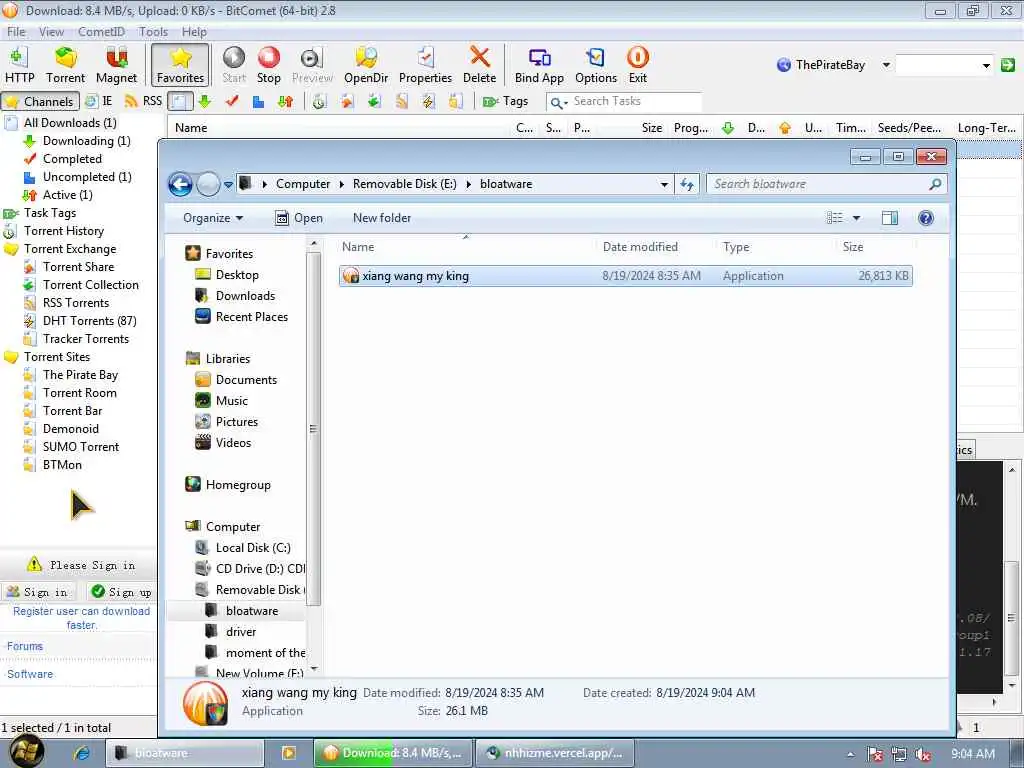Toggle the Channels panel button
This screenshot has width=1024, height=768.
pyautogui.click(x=40, y=101)
